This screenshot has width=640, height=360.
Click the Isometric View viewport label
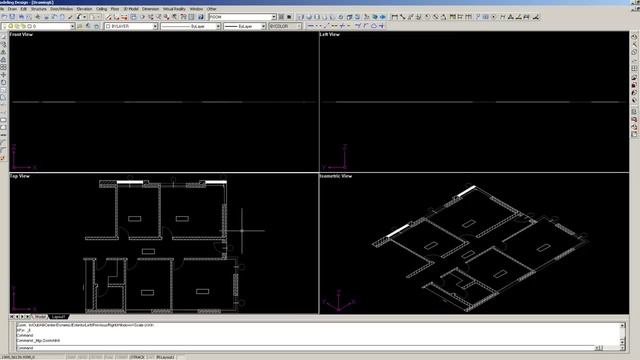[336, 176]
